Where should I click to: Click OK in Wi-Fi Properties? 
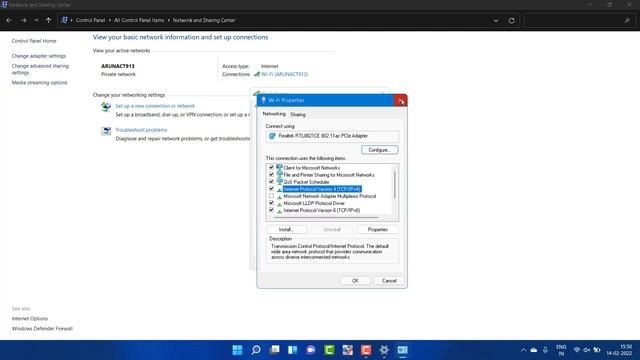[x=355, y=281]
